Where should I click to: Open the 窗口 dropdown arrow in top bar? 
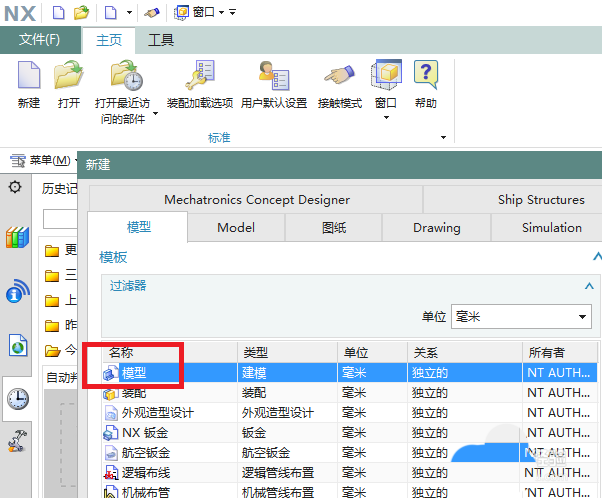coord(222,13)
